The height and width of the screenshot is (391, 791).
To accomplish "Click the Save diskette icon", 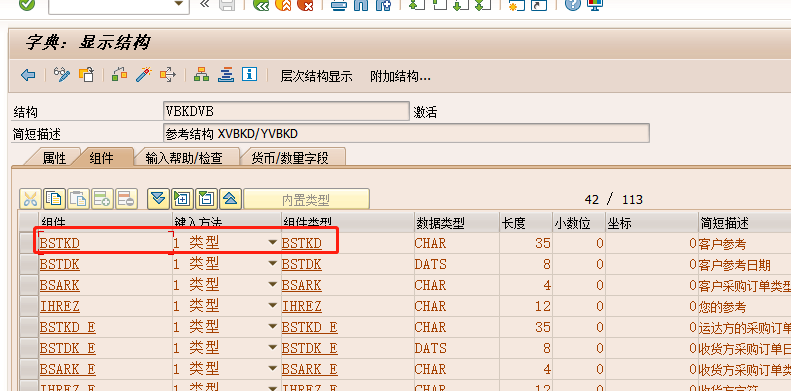I will [228, 5].
